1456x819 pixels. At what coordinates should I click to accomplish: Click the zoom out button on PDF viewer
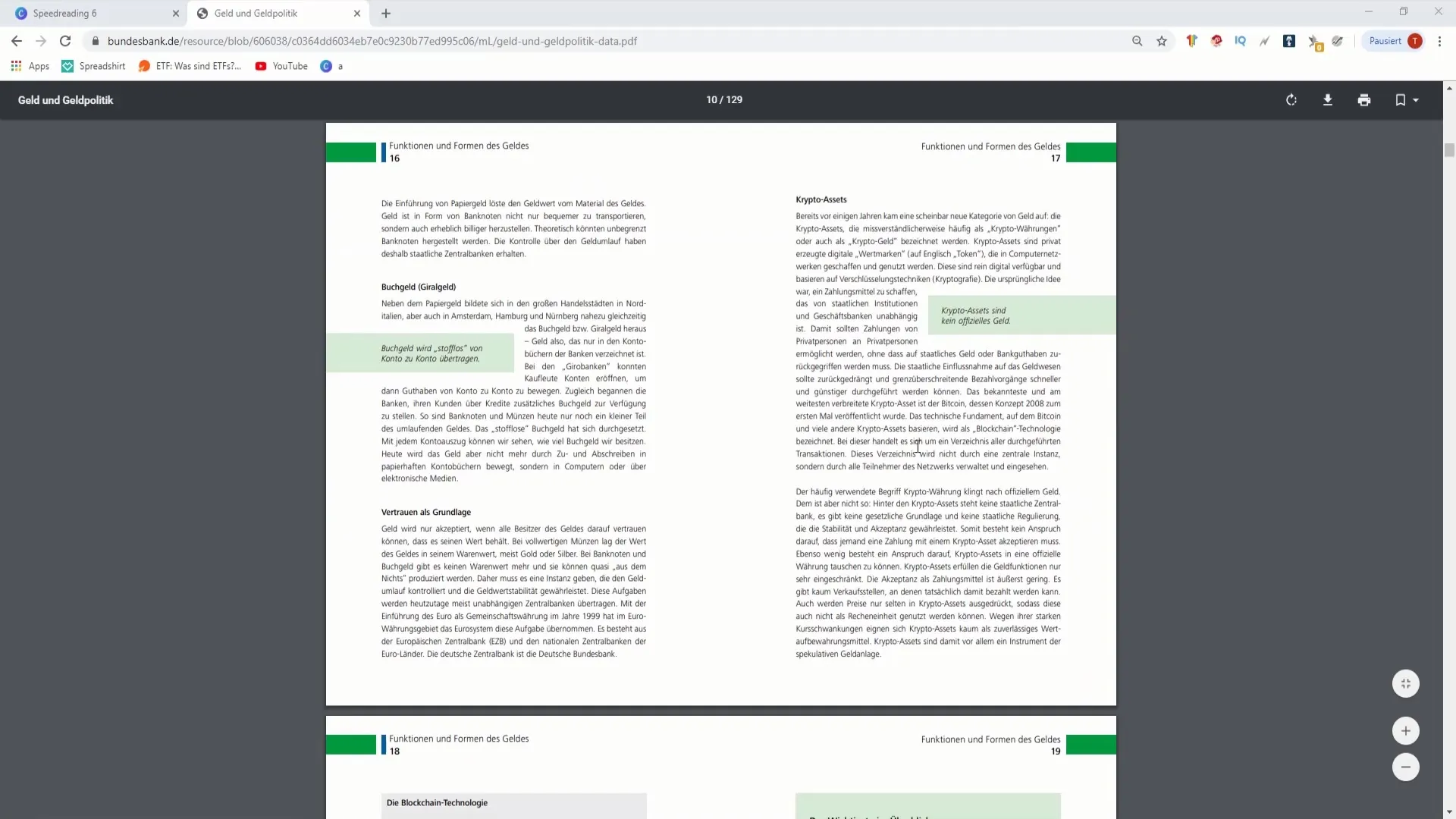coord(1406,767)
